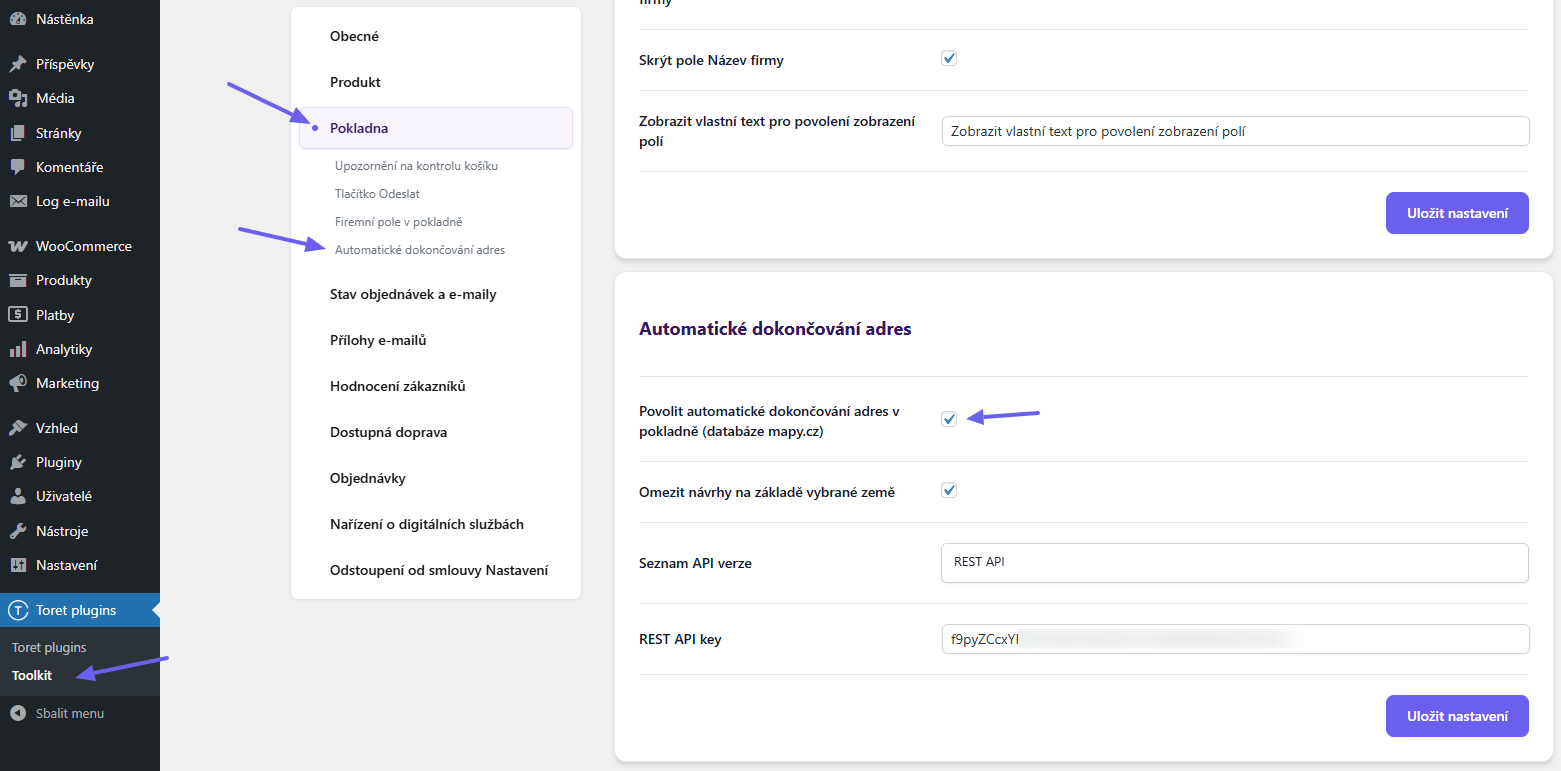
Task: Uncheck Skrýt pole Název firmy
Action: click(x=948, y=57)
